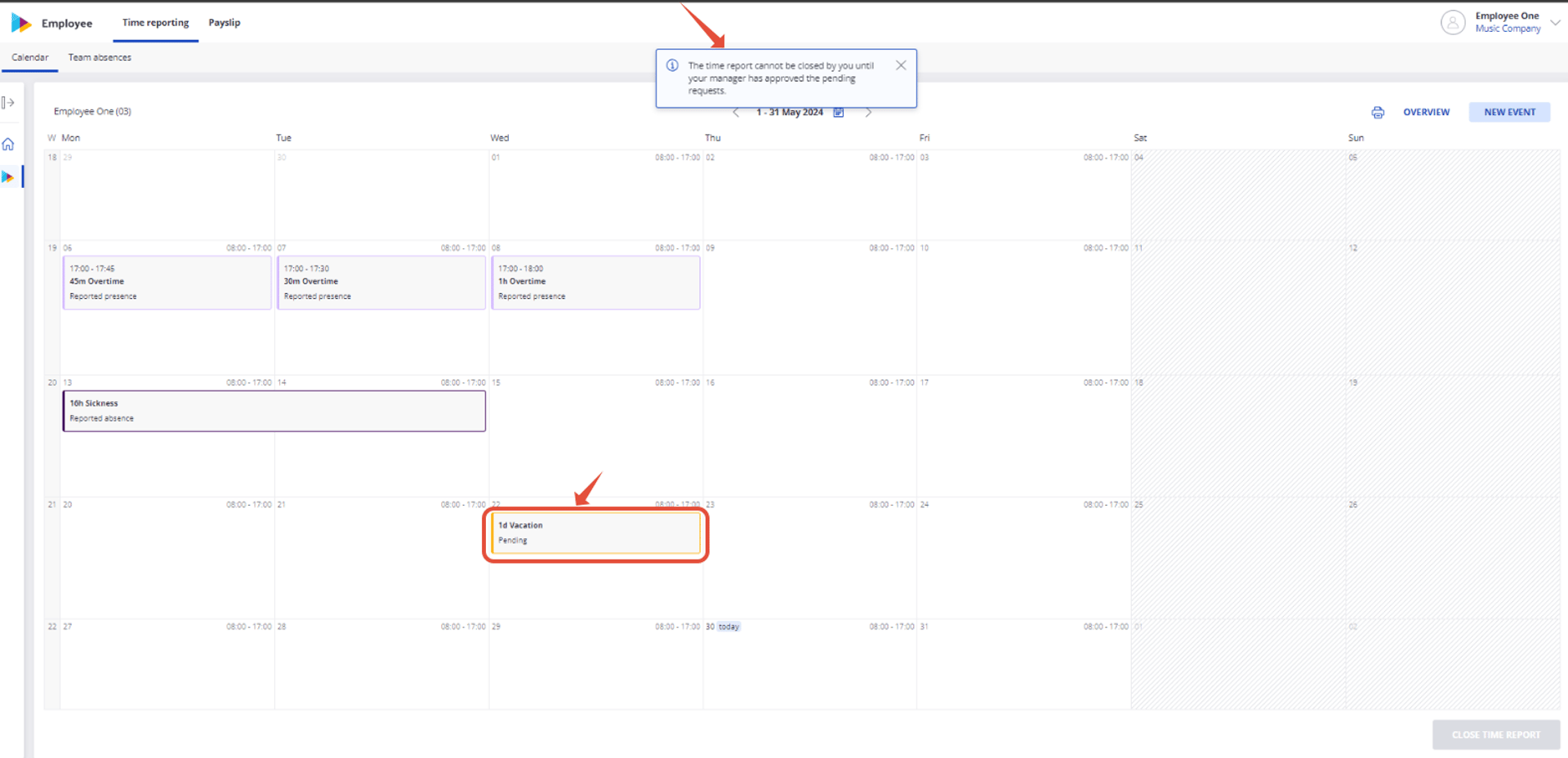Expand the Employee One account dropdown chevron

pos(1555,23)
